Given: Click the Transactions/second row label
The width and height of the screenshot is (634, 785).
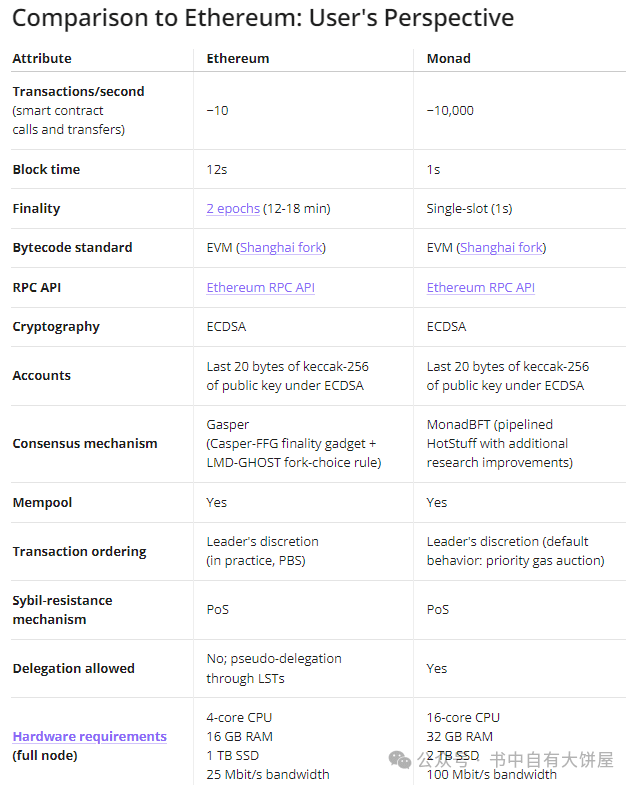Looking at the screenshot, I should [x=79, y=92].
